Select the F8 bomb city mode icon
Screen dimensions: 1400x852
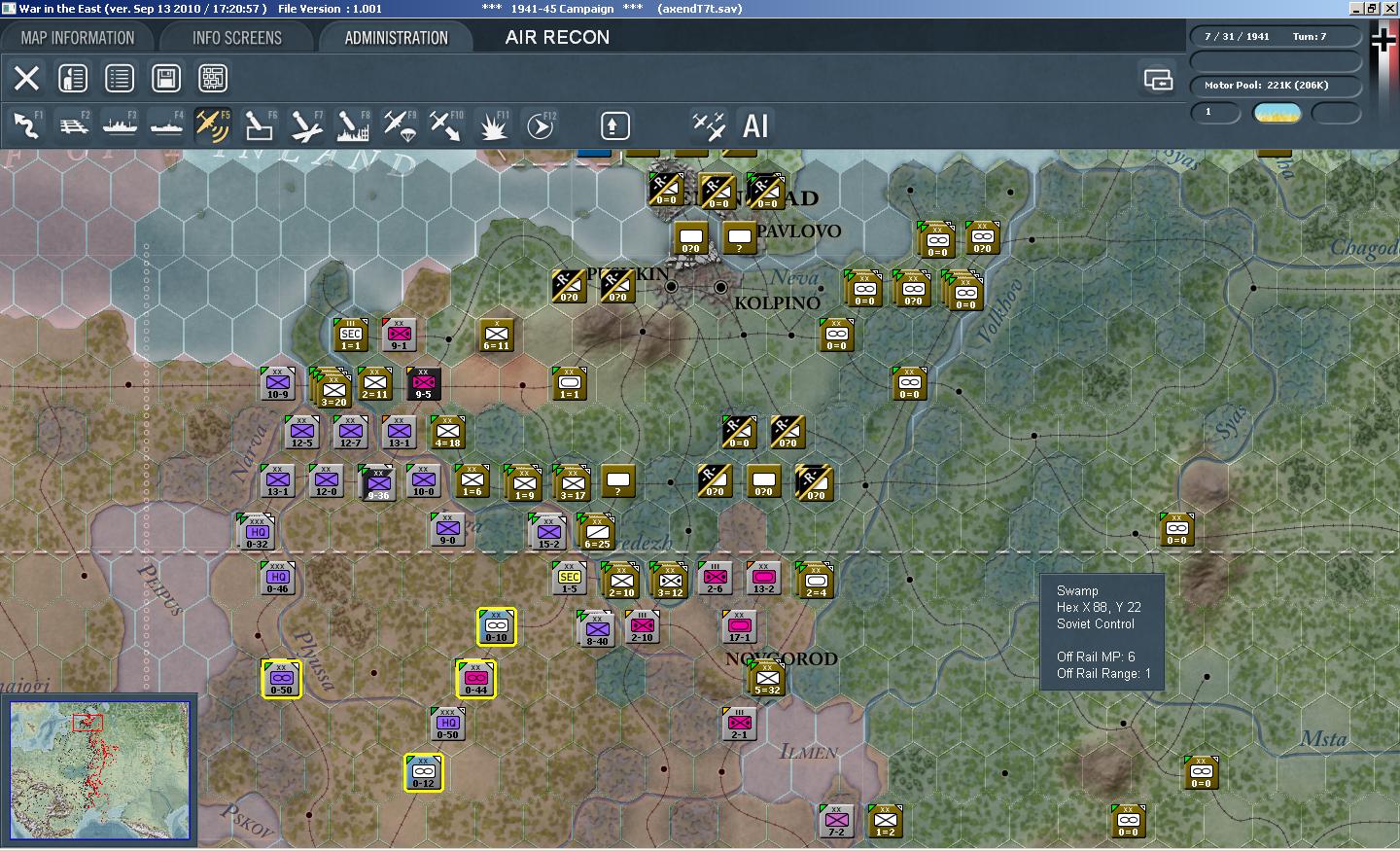353,125
